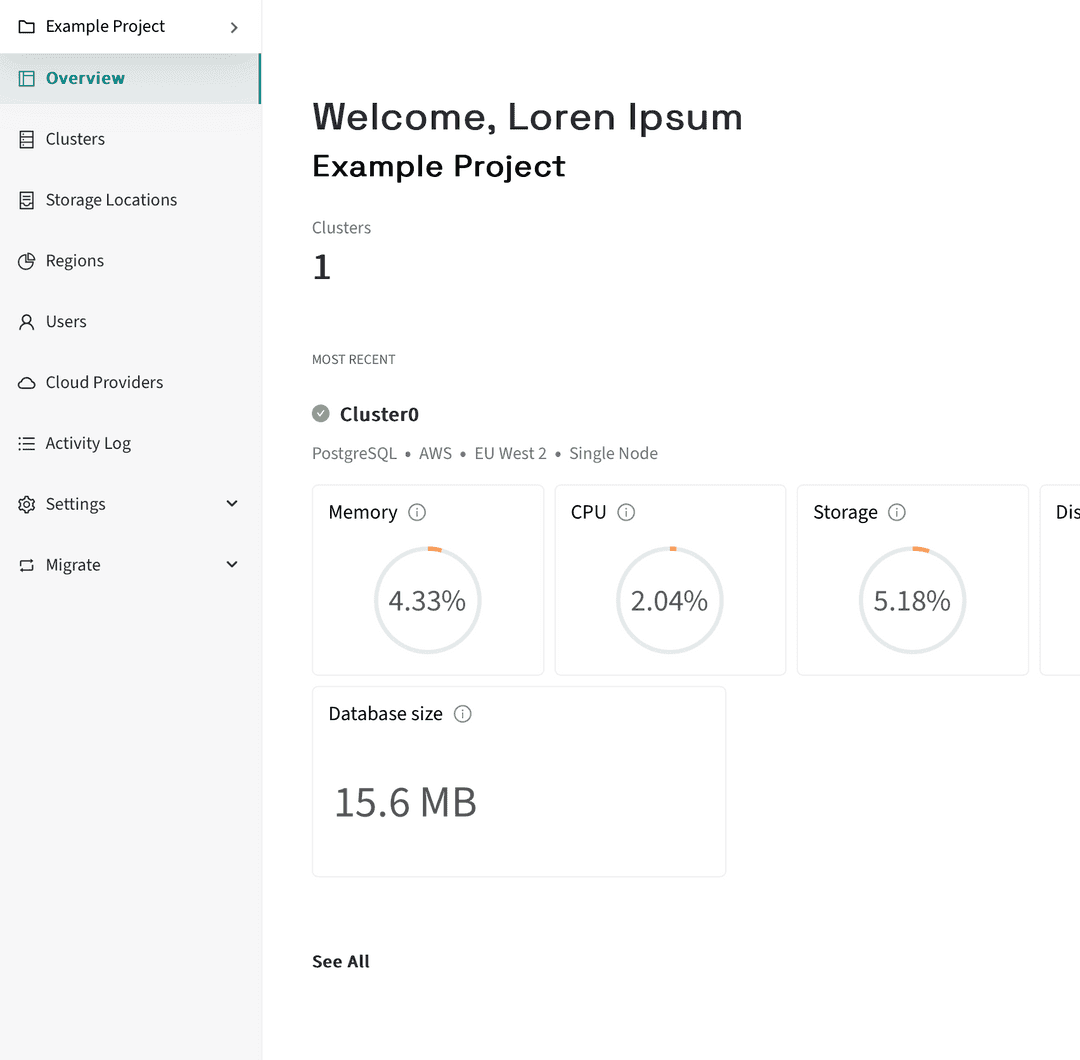Open the Cluster0 cluster name
The image size is (1080, 1060).
click(379, 413)
